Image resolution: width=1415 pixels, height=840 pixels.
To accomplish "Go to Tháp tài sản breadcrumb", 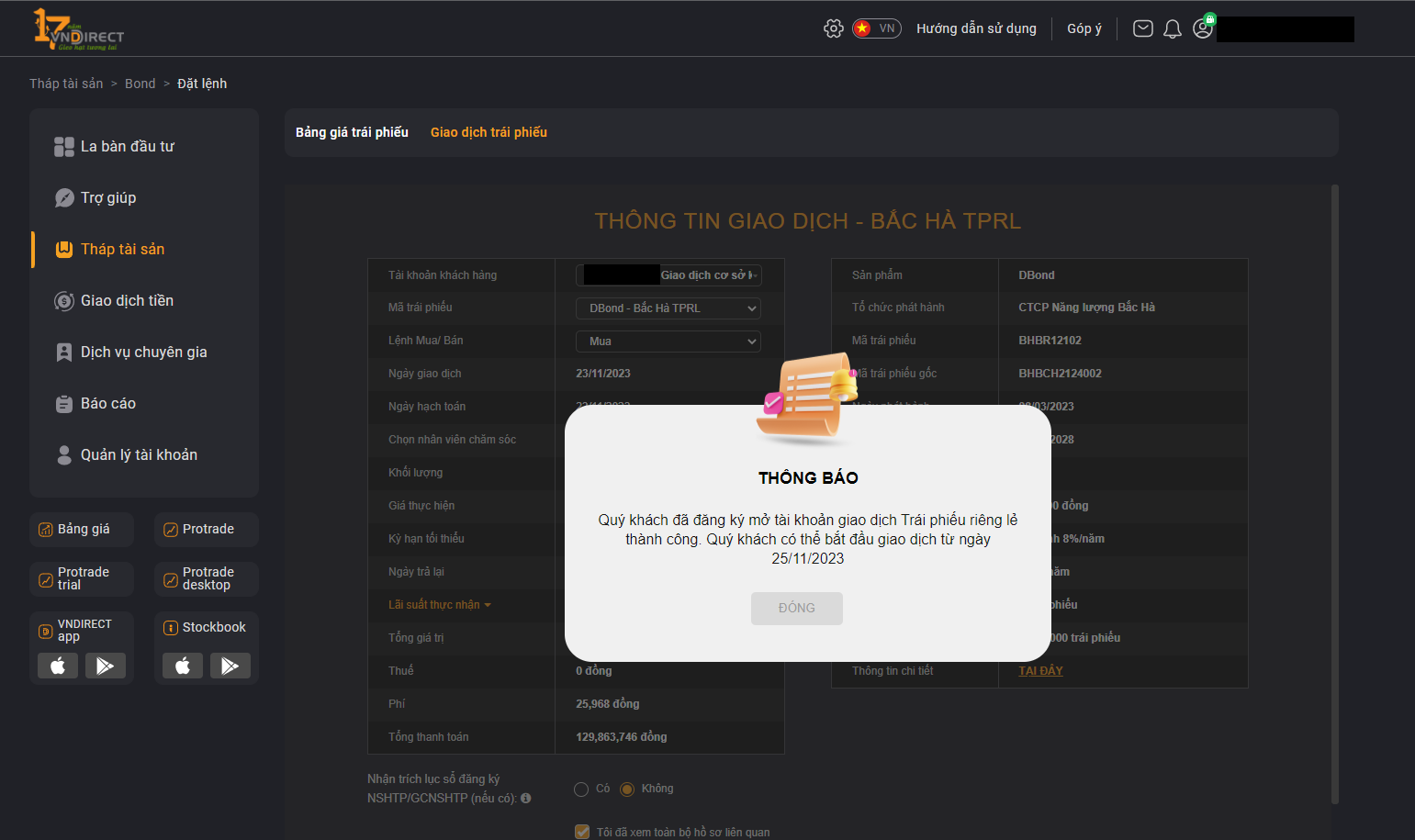I will [x=66, y=84].
